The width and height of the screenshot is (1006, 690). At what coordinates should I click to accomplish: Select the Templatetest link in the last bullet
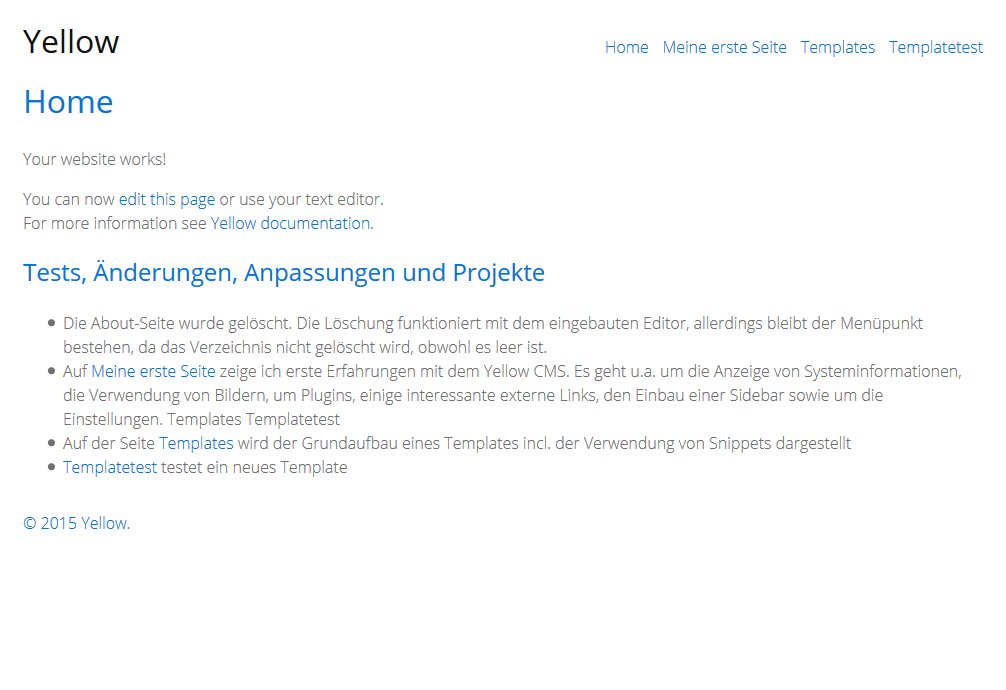point(110,467)
